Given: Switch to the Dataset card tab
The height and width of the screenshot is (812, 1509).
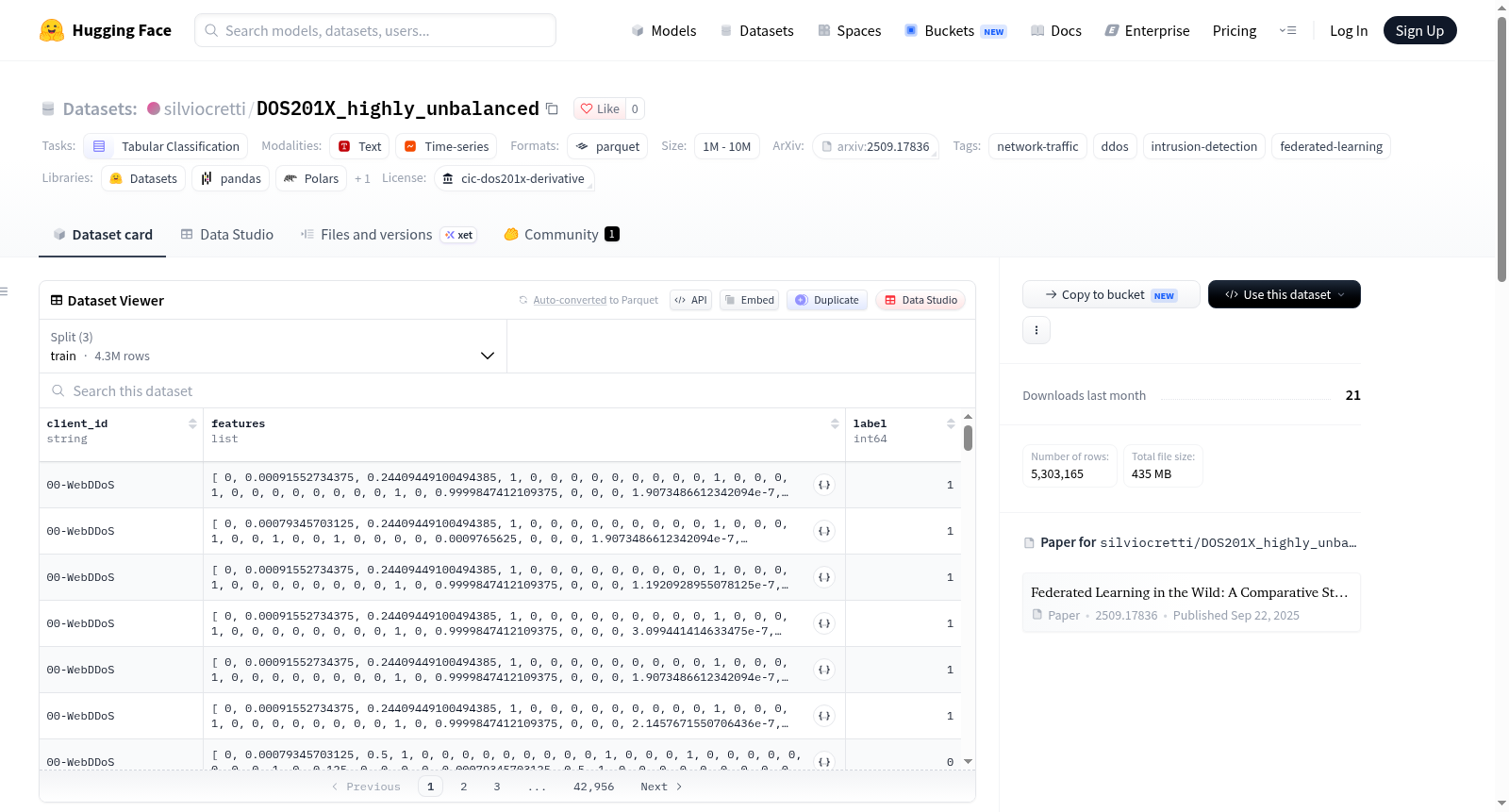Looking at the screenshot, I should pos(103,235).
